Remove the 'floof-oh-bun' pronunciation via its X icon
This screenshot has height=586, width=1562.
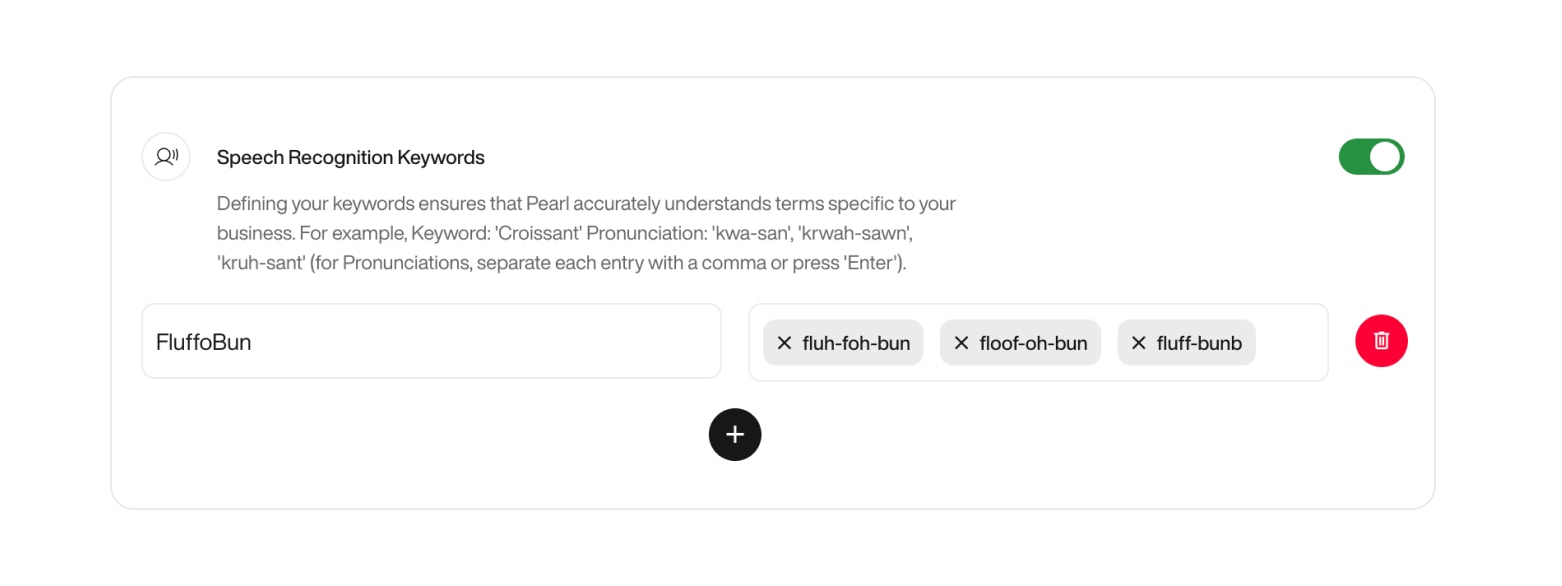pos(961,342)
